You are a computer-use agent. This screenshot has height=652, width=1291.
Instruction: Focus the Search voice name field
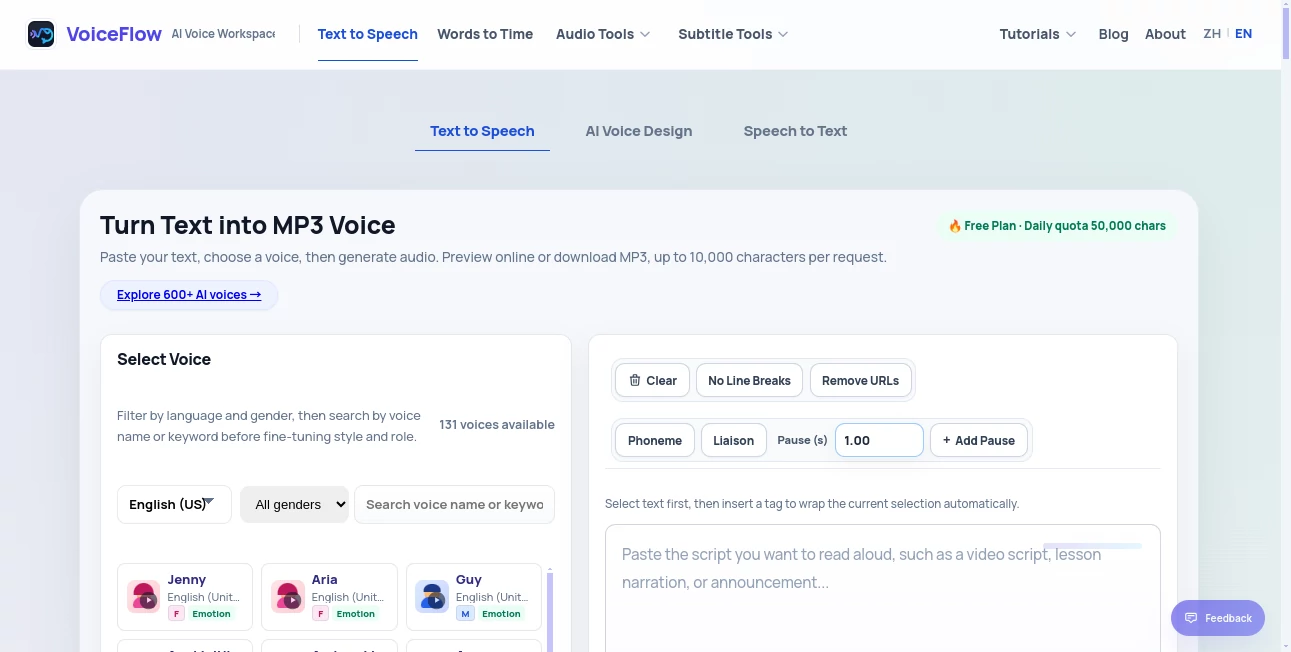(x=454, y=504)
